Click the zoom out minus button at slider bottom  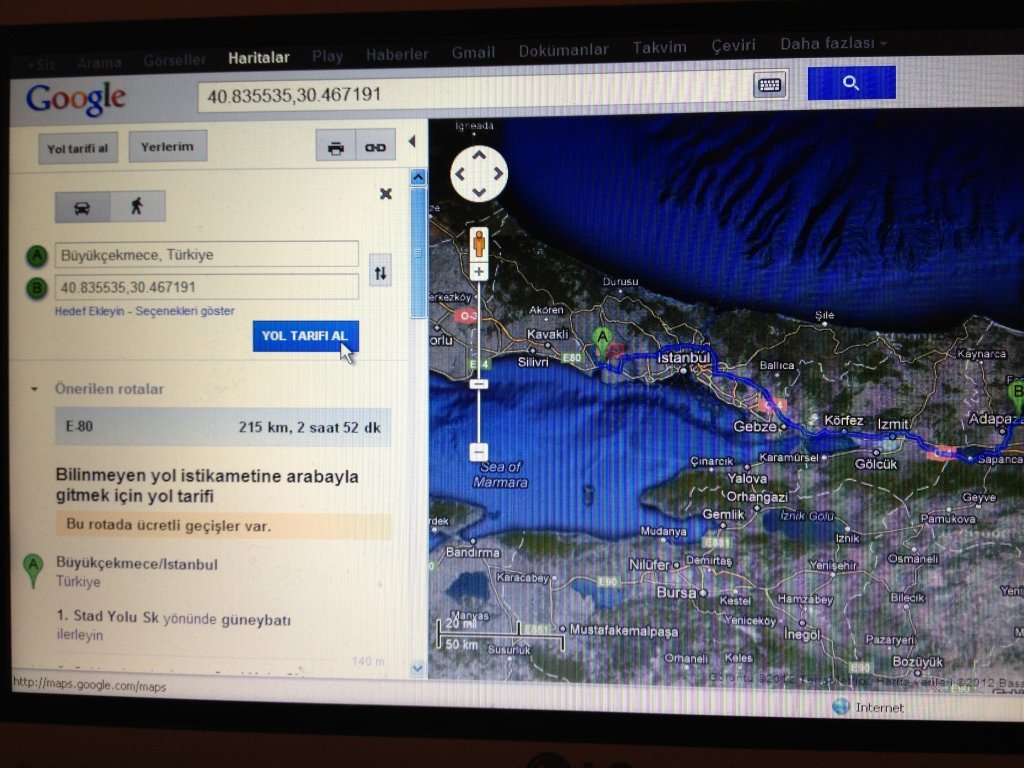click(479, 452)
